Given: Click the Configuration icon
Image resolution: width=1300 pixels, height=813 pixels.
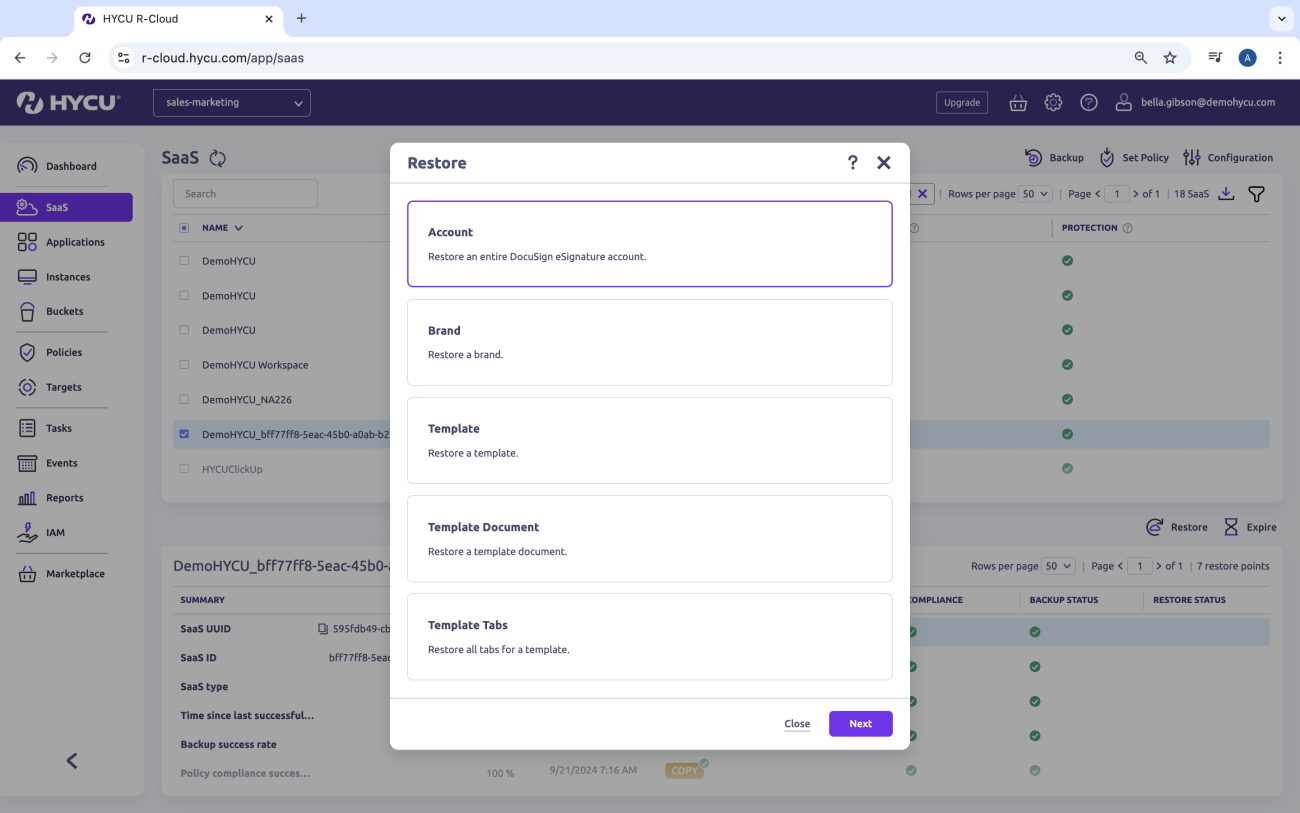Looking at the screenshot, I should coord(1191,157).
